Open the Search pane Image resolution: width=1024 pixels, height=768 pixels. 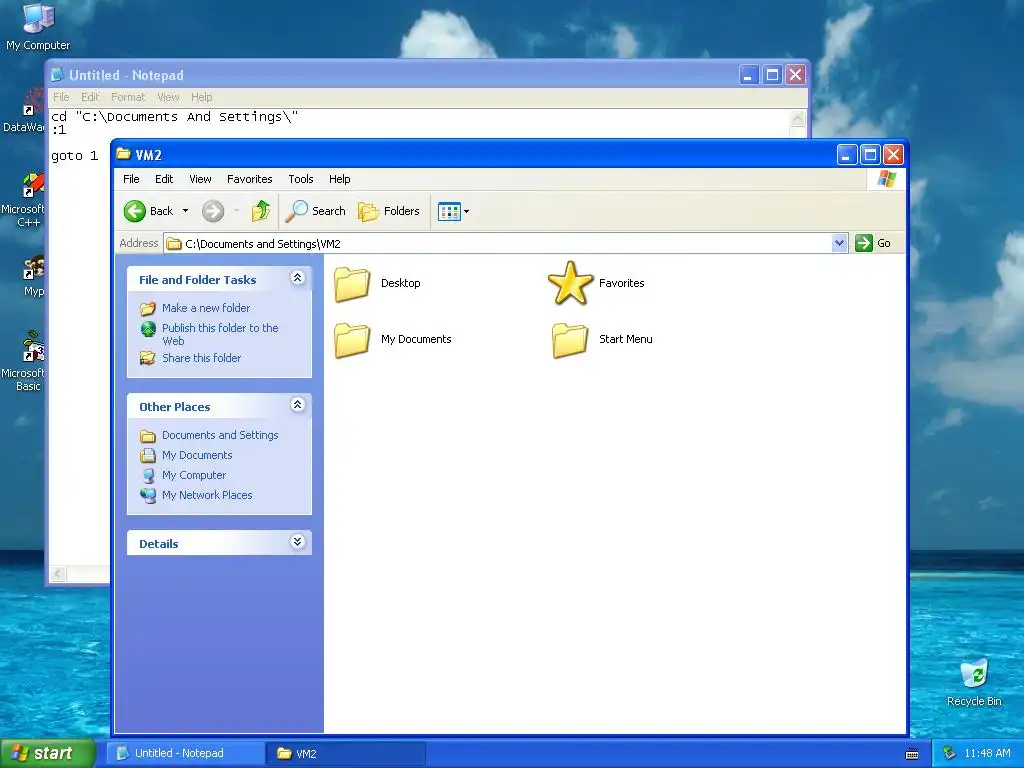click(x=316, y=211)
